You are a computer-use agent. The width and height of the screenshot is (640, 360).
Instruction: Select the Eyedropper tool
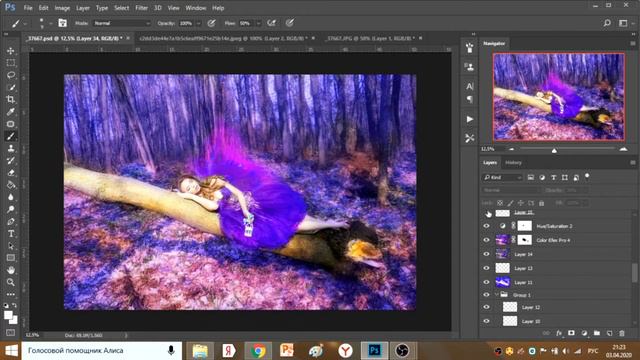click(11, 112)
